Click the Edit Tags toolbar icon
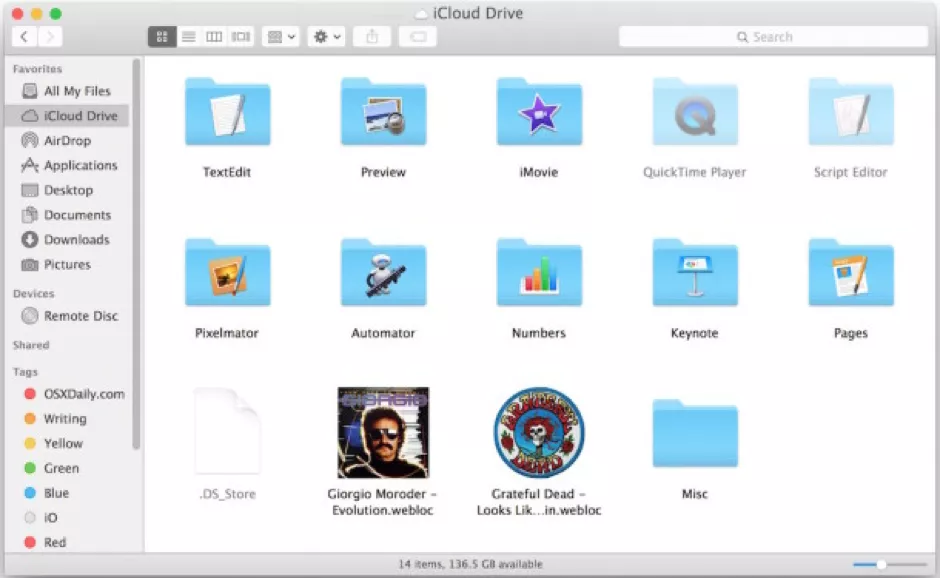Image resolution: width=940 pixels, height=578 pixels. click(417, 36)
